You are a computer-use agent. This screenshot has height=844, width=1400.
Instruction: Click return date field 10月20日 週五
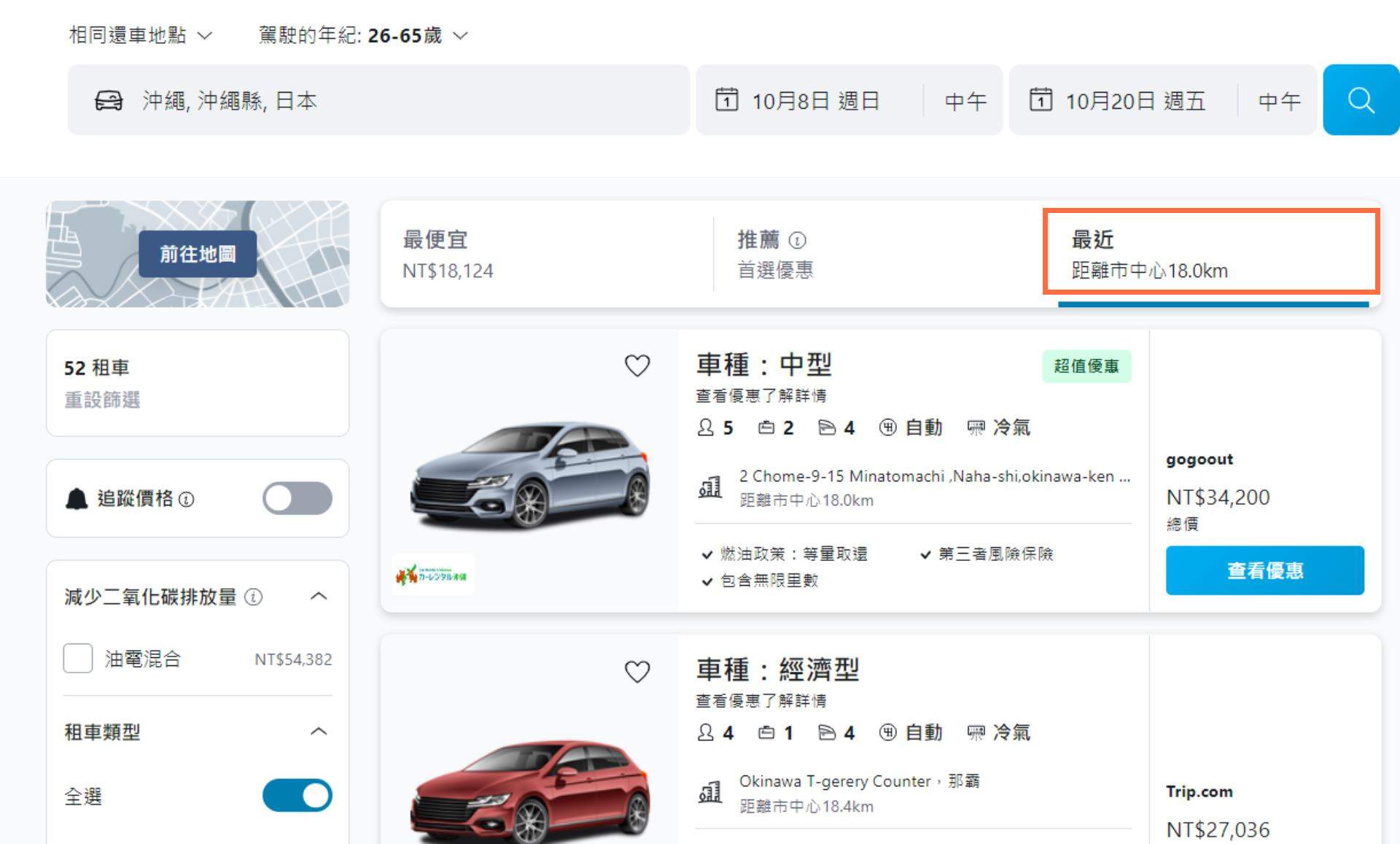(x=1135, y=101)
